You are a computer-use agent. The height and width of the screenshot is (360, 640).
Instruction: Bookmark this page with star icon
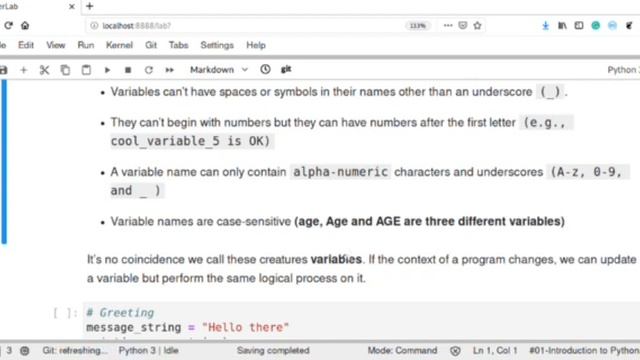[477, 25]
